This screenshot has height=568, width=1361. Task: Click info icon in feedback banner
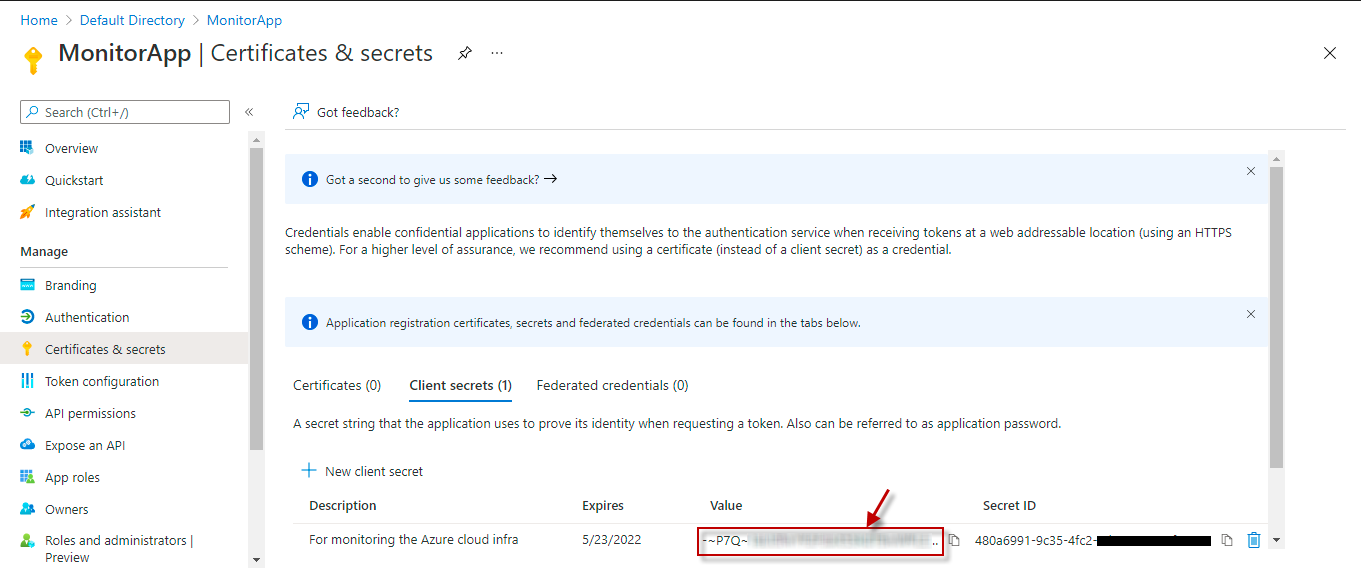309,180
